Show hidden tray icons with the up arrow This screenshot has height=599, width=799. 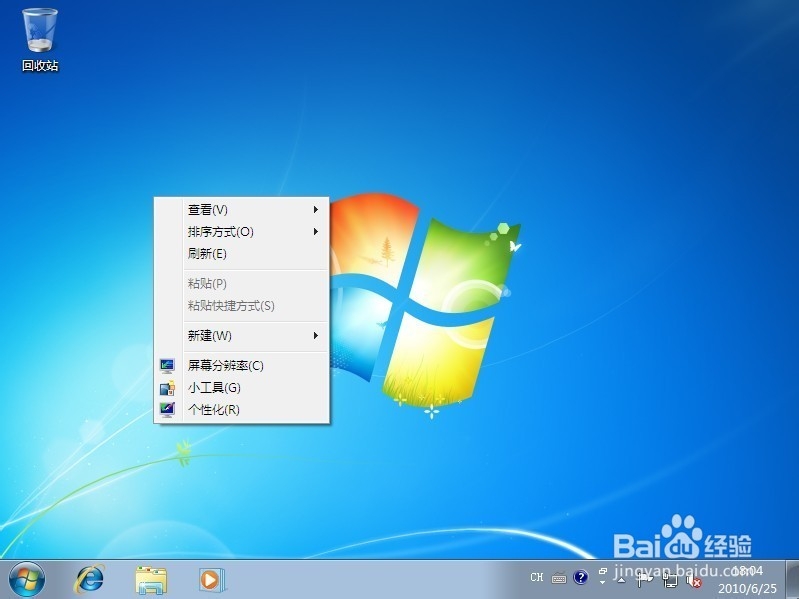[x=621, y=579]
